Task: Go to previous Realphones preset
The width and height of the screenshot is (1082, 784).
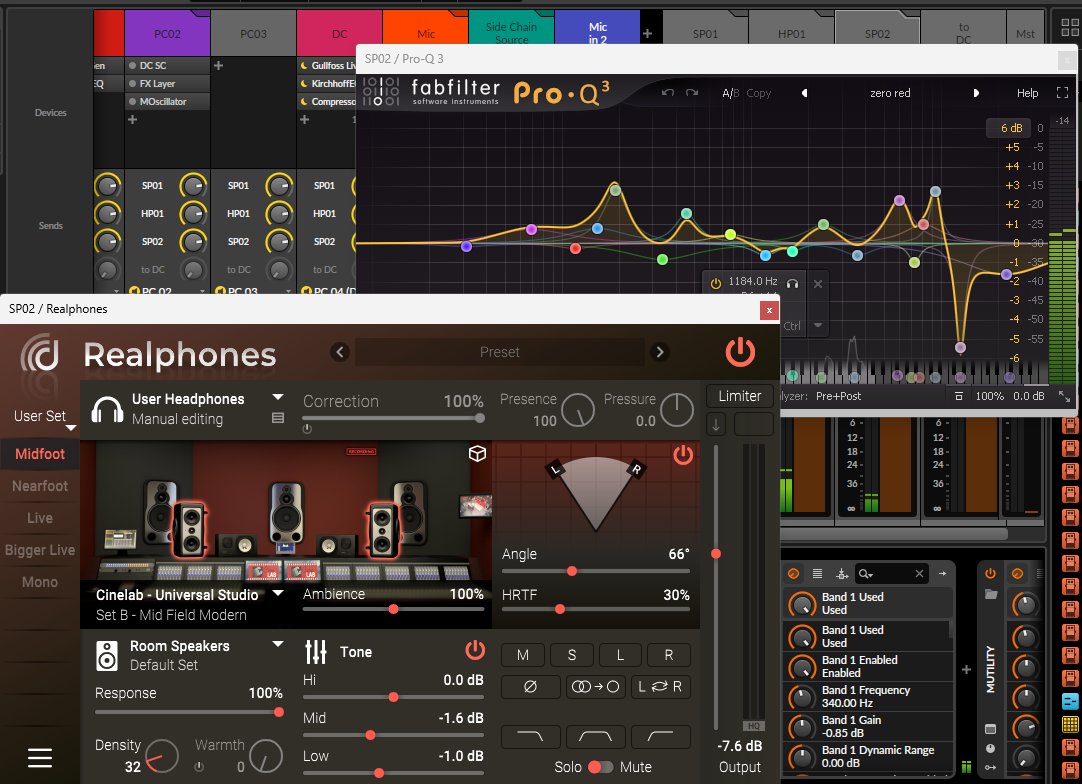Action: (x=340, y=352)
